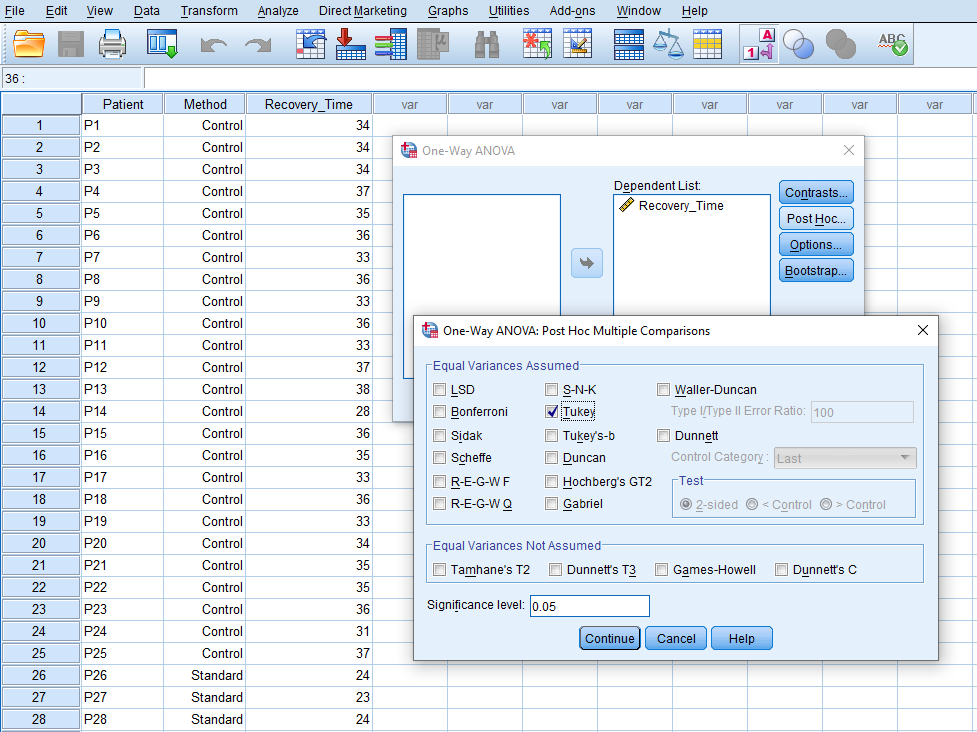The image size is (977, 732).
Task: Use variable sets circles icon
Action: click(x=798, y=44)
